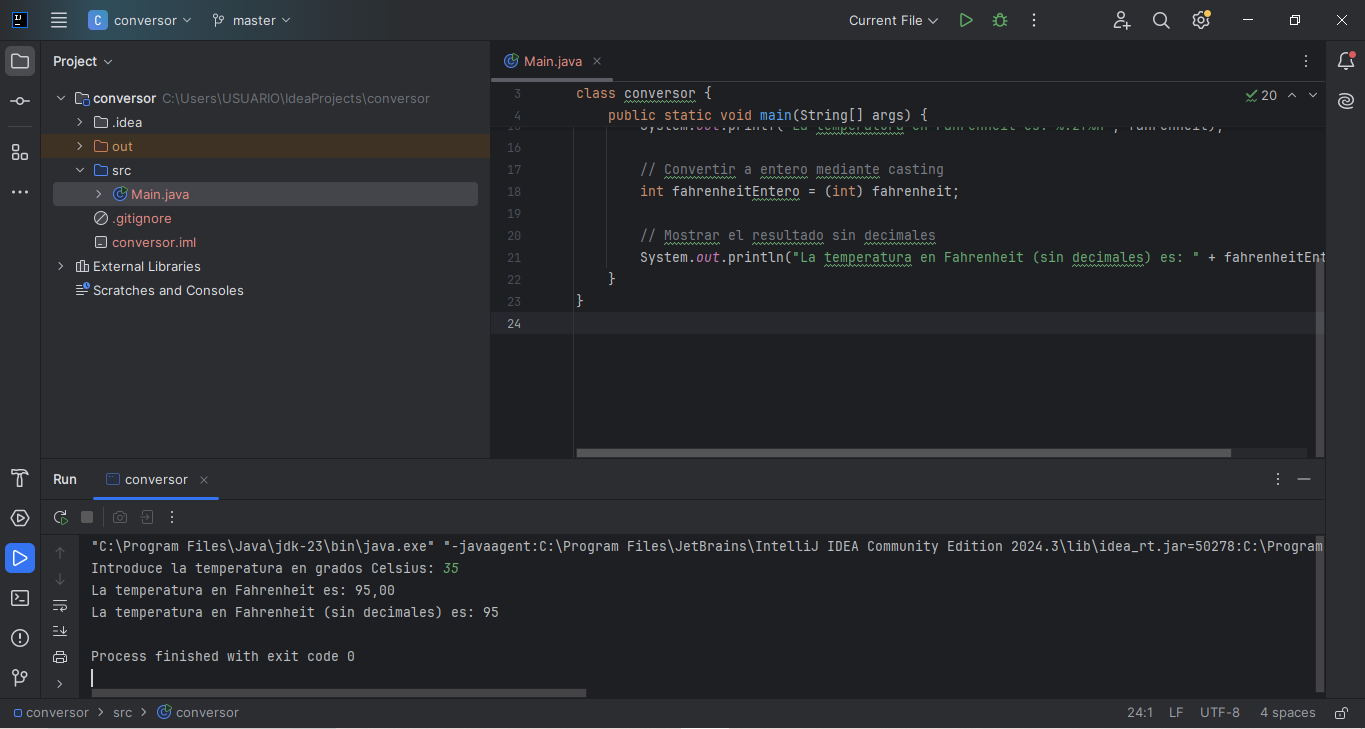Open IDE settings gear menu
This screenshot has height=729, width=1365.
click(x=1201, y=20)
